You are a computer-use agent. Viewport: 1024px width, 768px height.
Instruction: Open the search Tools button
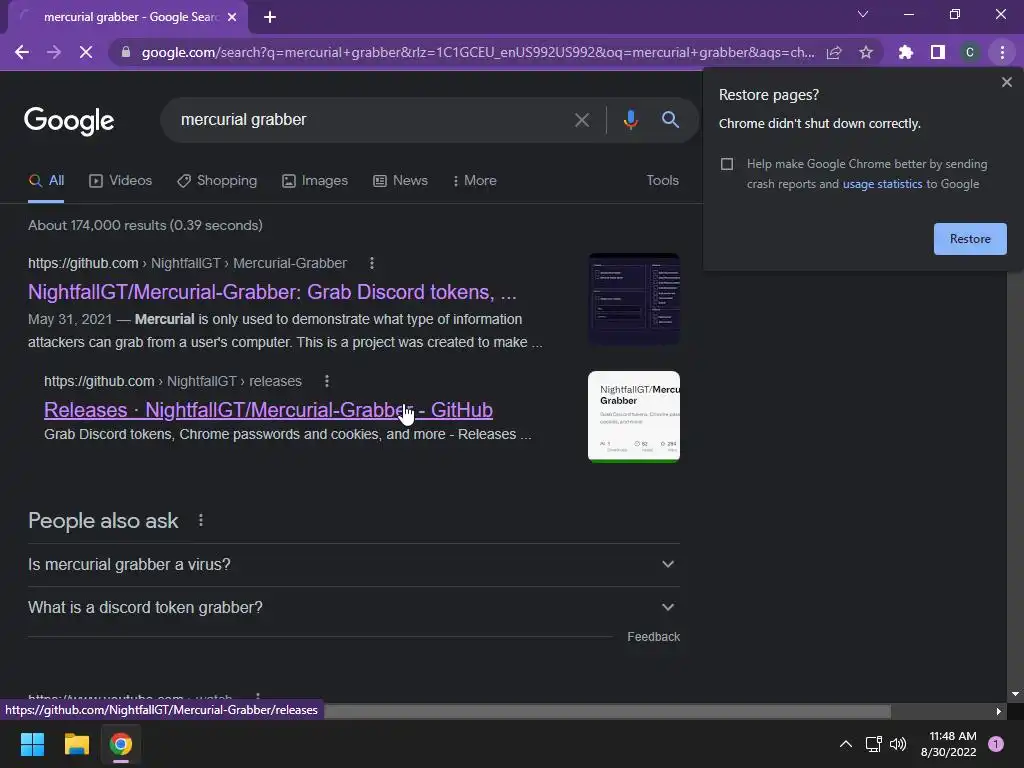point(662,180)
